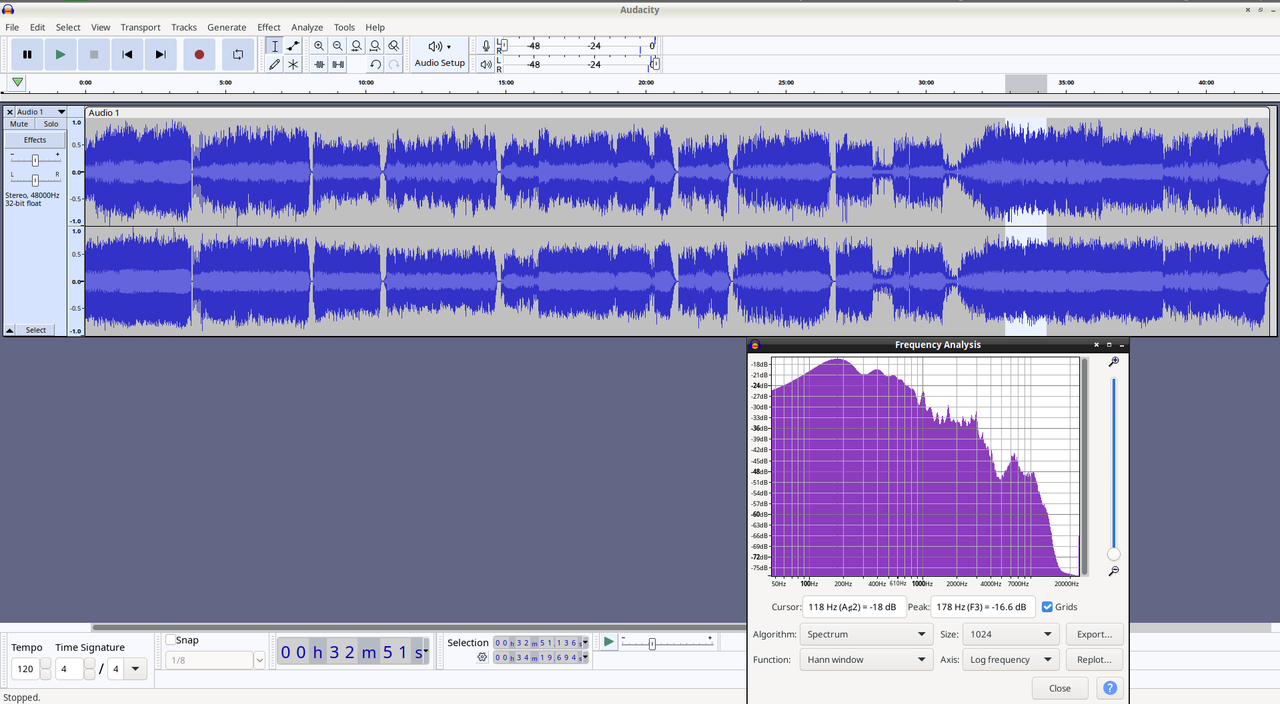Click the Redo arrow icon
1280x704 pixels.
tap(394, 64)
